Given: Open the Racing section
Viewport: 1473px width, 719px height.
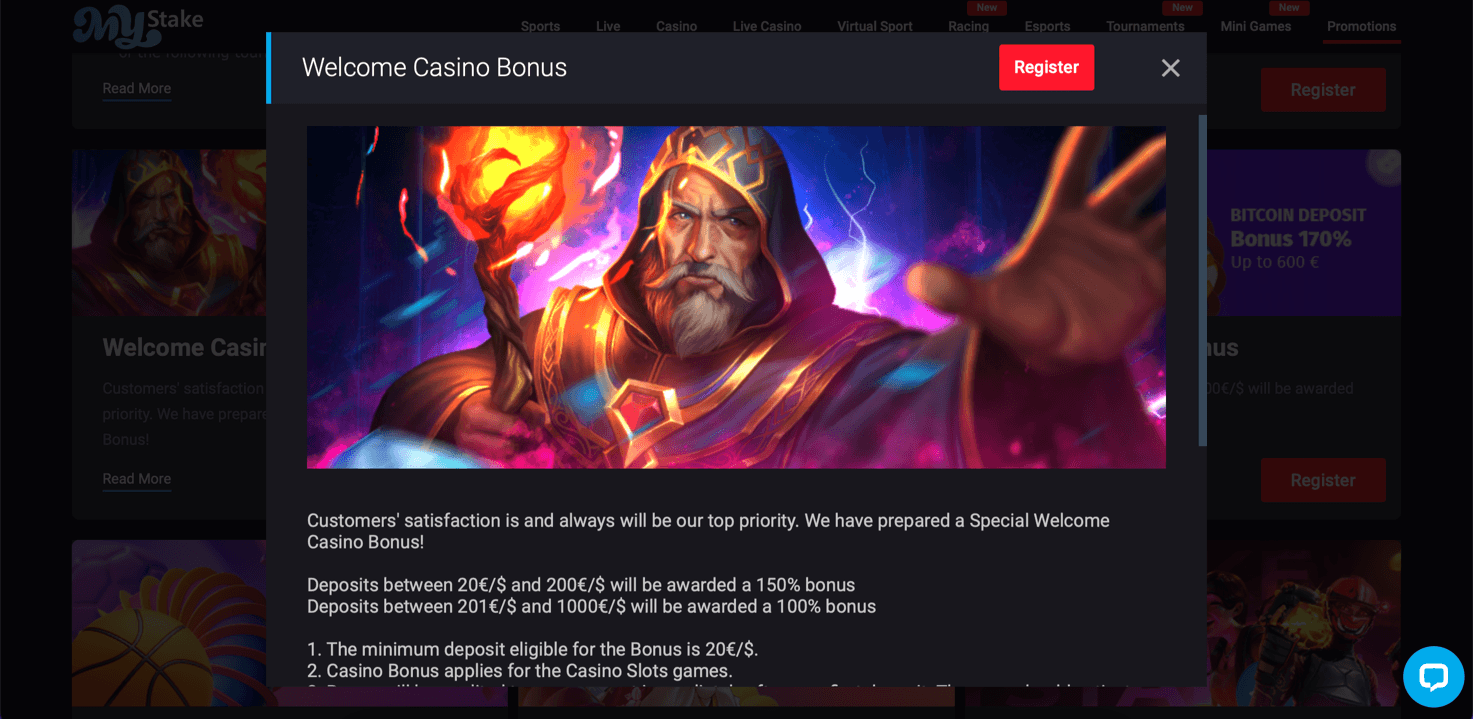Looking at the screenshot, I should 968,26.
